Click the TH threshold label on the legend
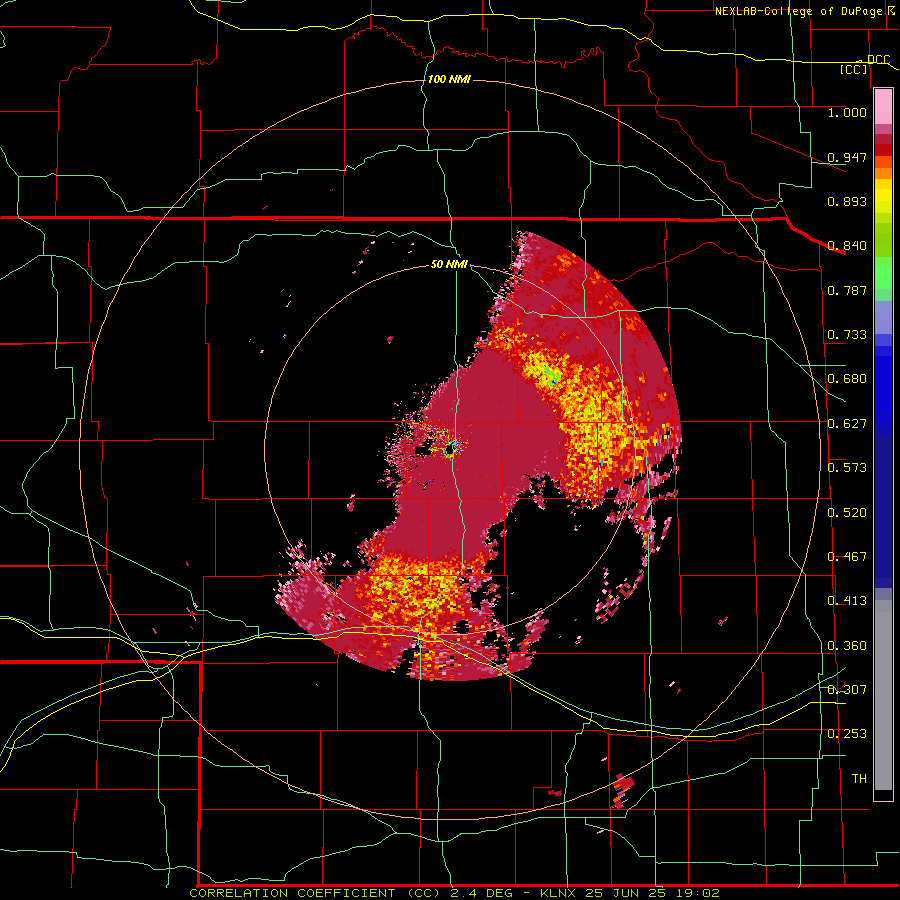 (x=859, y=779)
